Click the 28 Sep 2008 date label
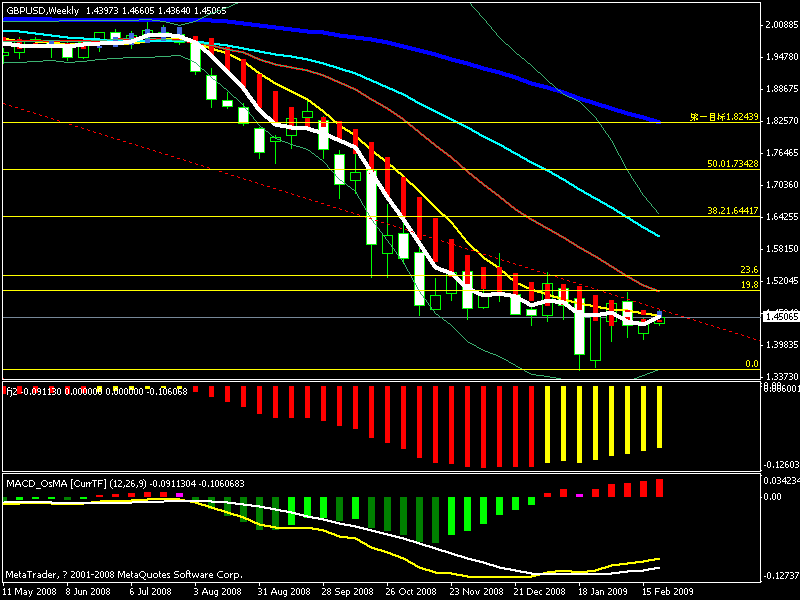 [x=348, y=592]
